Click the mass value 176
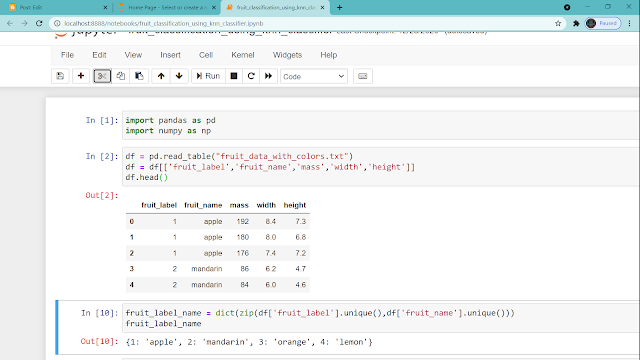 pyautogui.click(x=242, y=253)
